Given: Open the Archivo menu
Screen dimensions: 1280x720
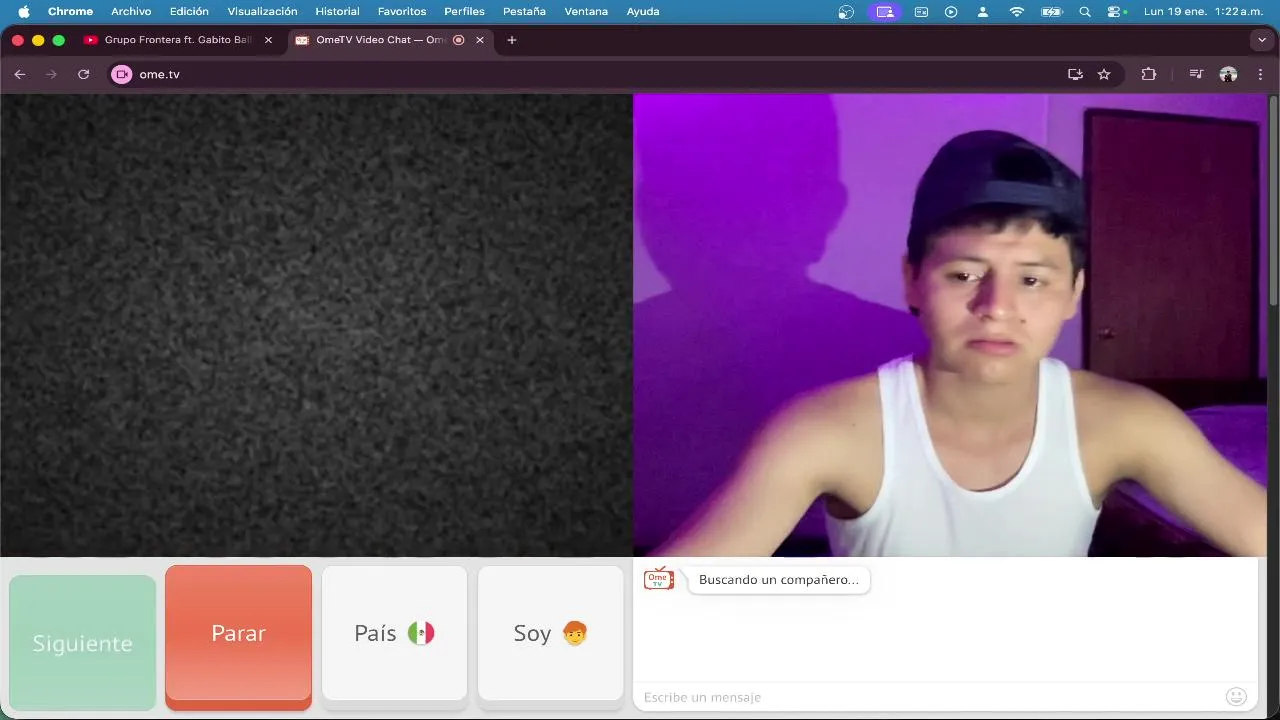Looking at the screenshot, I should [131, 11].
